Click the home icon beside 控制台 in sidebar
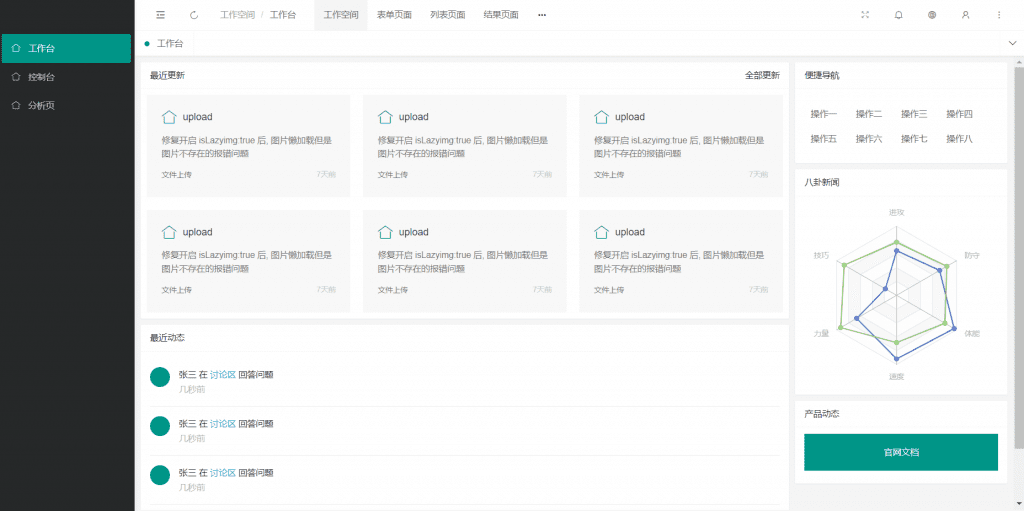 16,76
